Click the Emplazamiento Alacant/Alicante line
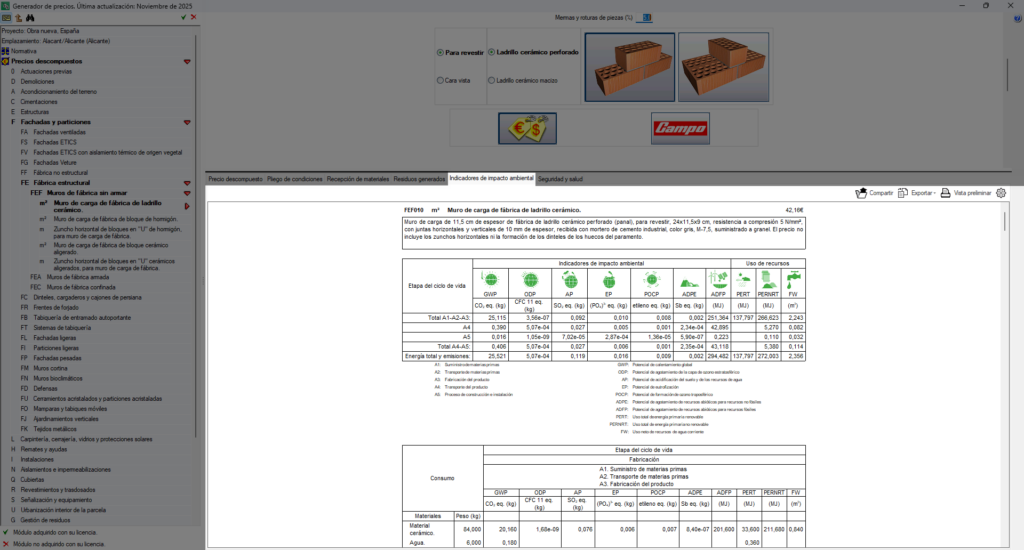The height and width of the screenshot is (550, 1024). click(x=56, y=40)
